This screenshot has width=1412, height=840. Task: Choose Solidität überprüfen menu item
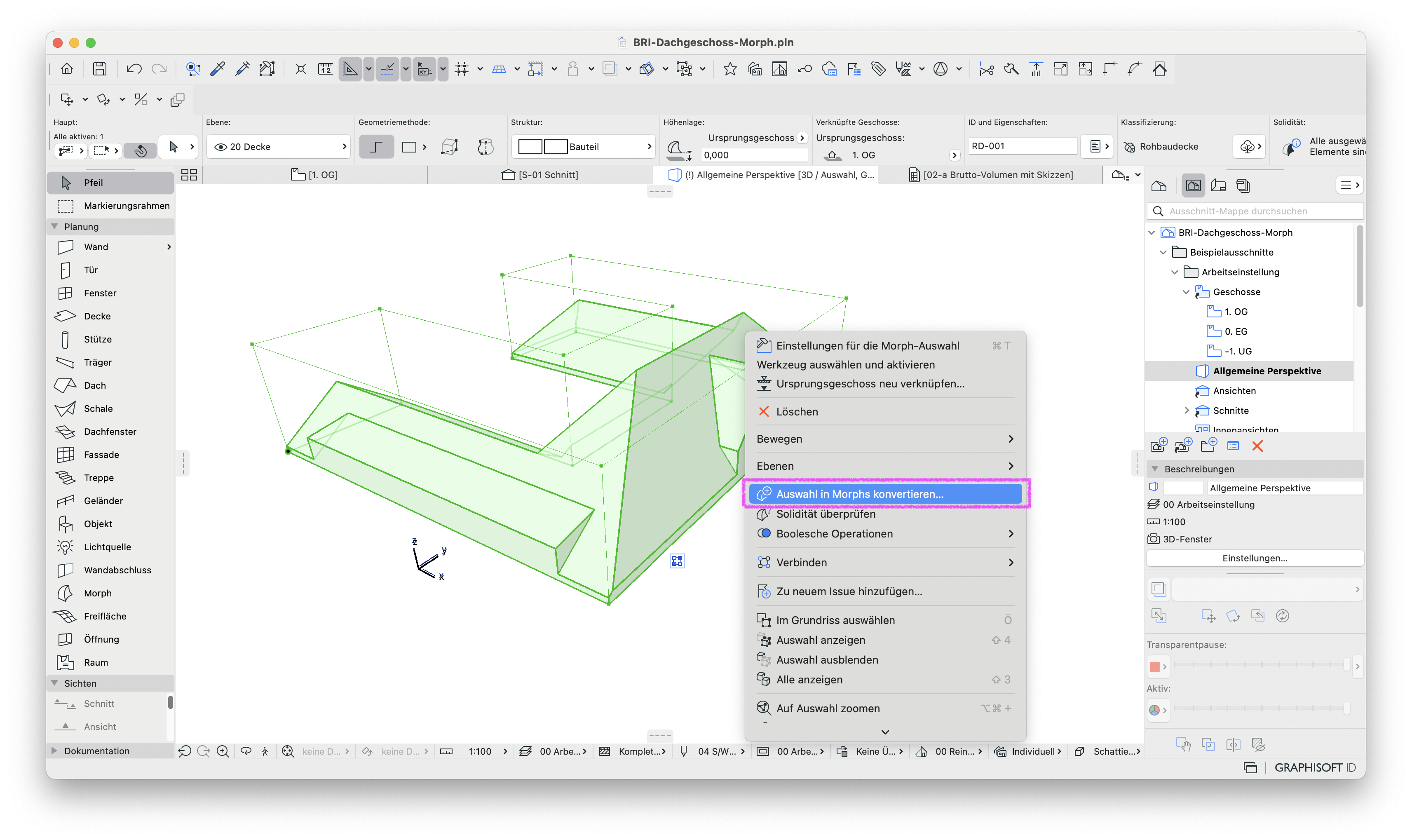tap(885, 514)
